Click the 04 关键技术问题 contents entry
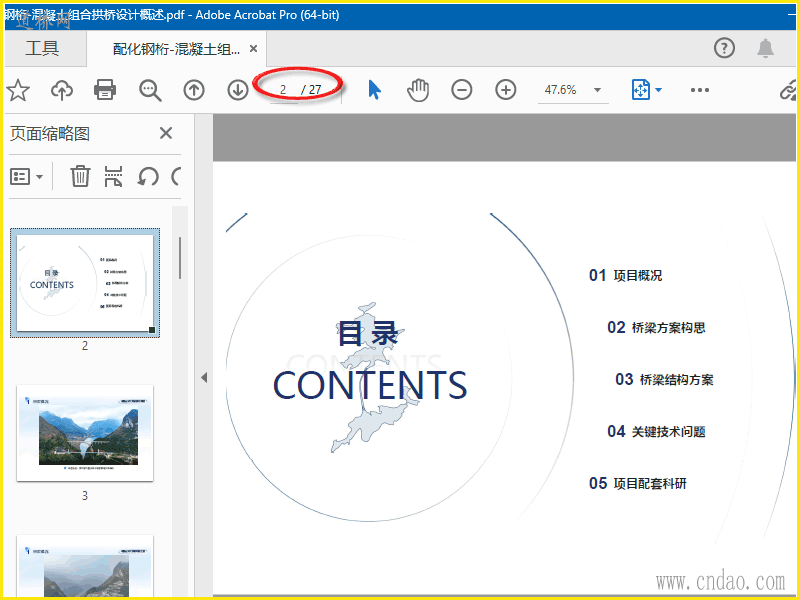The image size is (800, 600). pos(656,432)
